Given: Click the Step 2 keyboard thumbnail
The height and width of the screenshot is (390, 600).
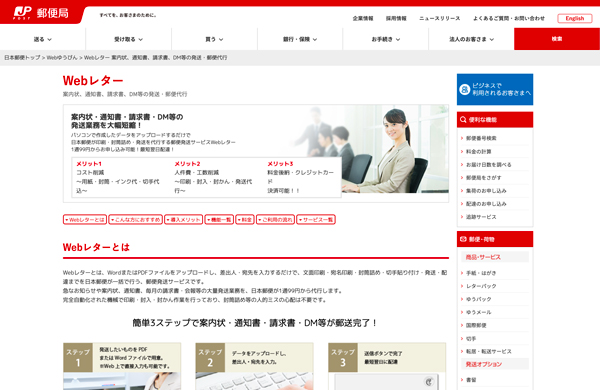Looking at the screenshot, I should (254, 381).
